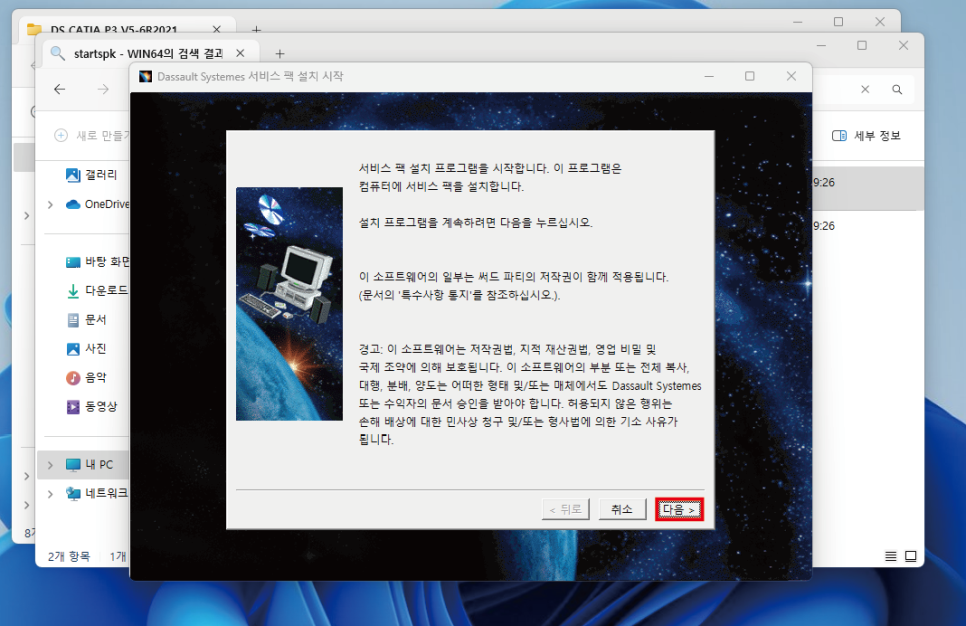Click the search icon on startspk tab

(x=57, y=54)
